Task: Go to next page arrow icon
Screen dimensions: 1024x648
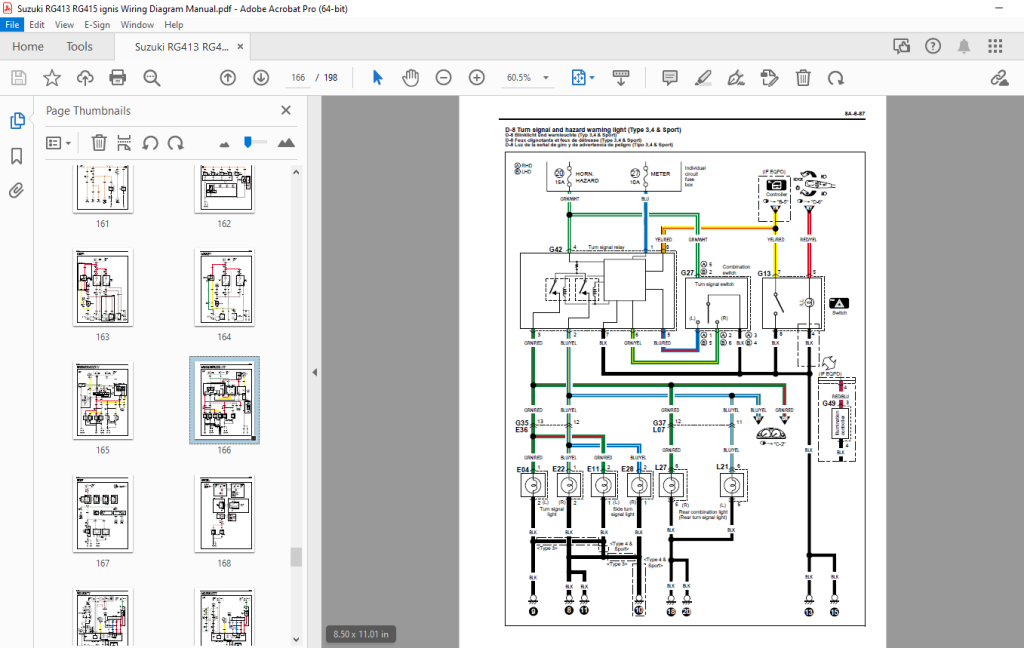Action: (x=261, y=78)
